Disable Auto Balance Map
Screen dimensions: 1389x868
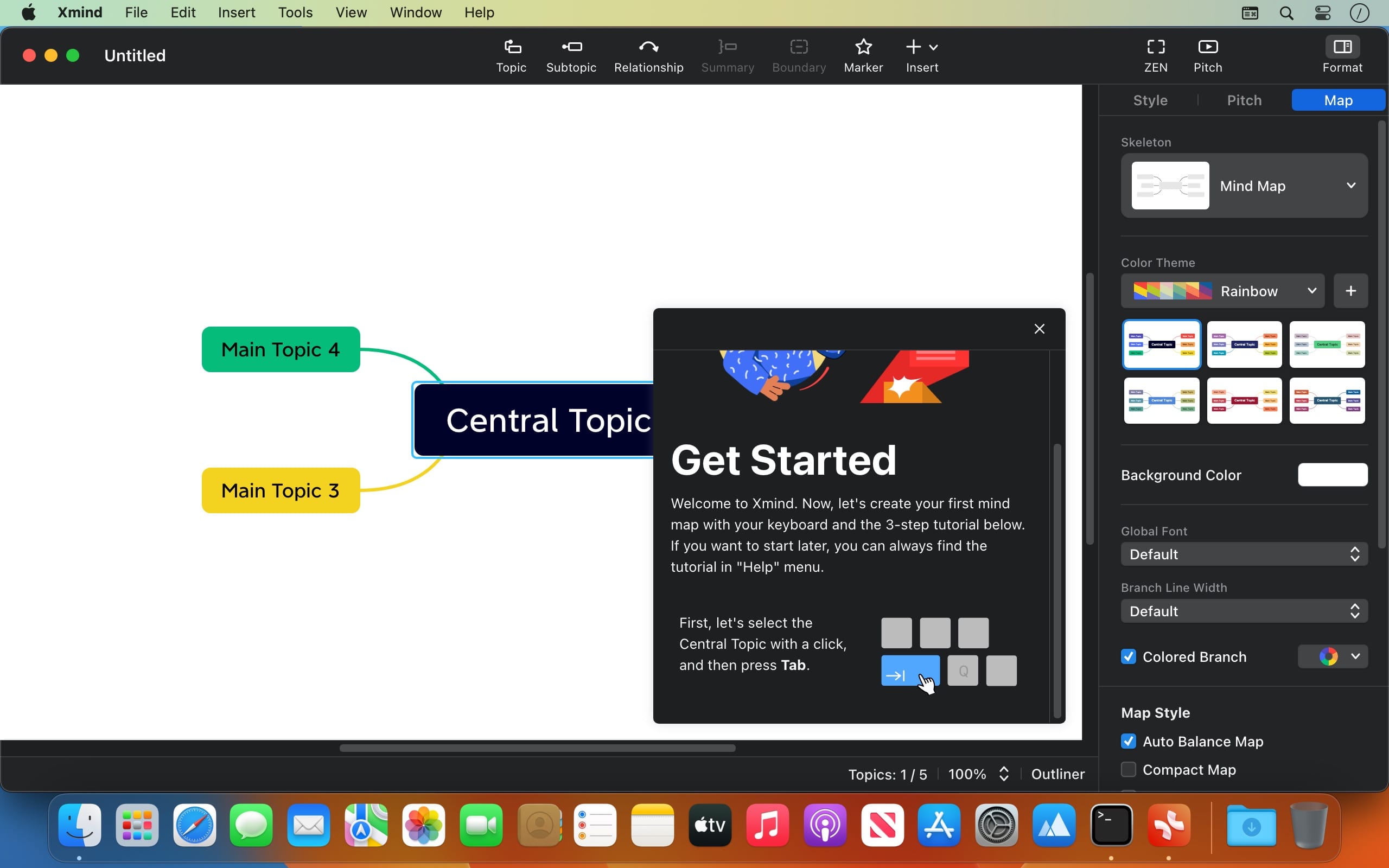click(x=1129, y=741)
